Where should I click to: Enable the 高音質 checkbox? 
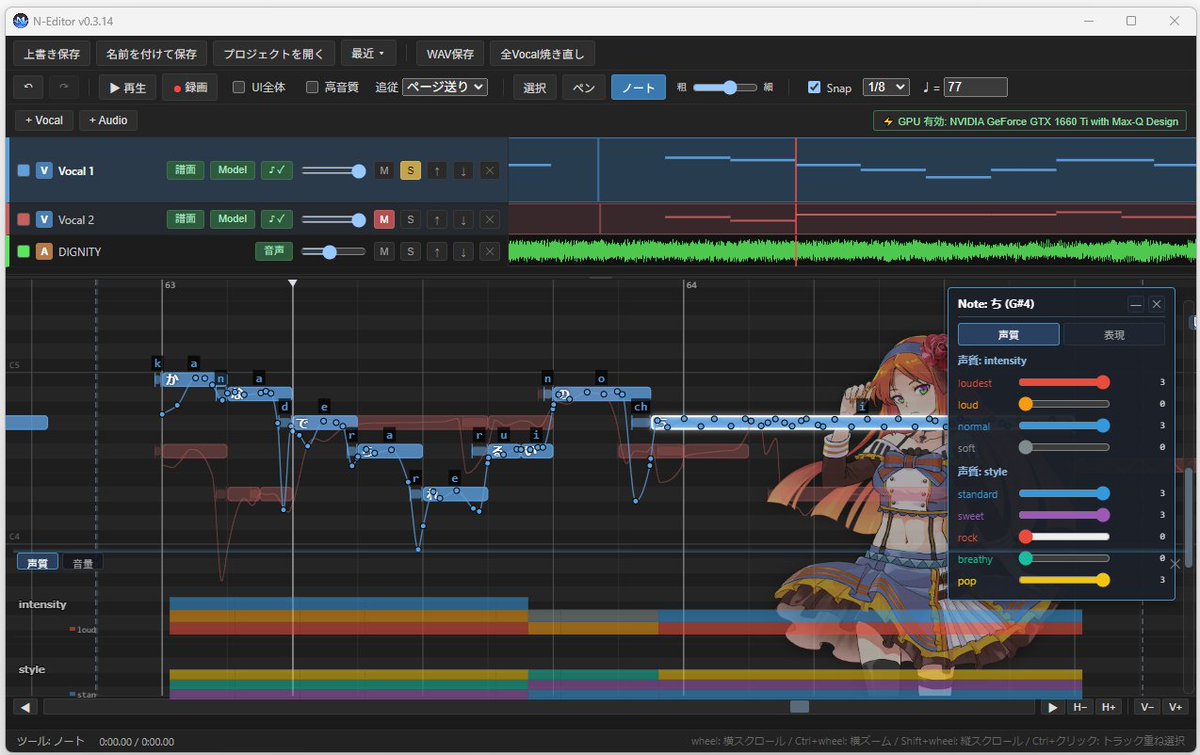point(312,87)
